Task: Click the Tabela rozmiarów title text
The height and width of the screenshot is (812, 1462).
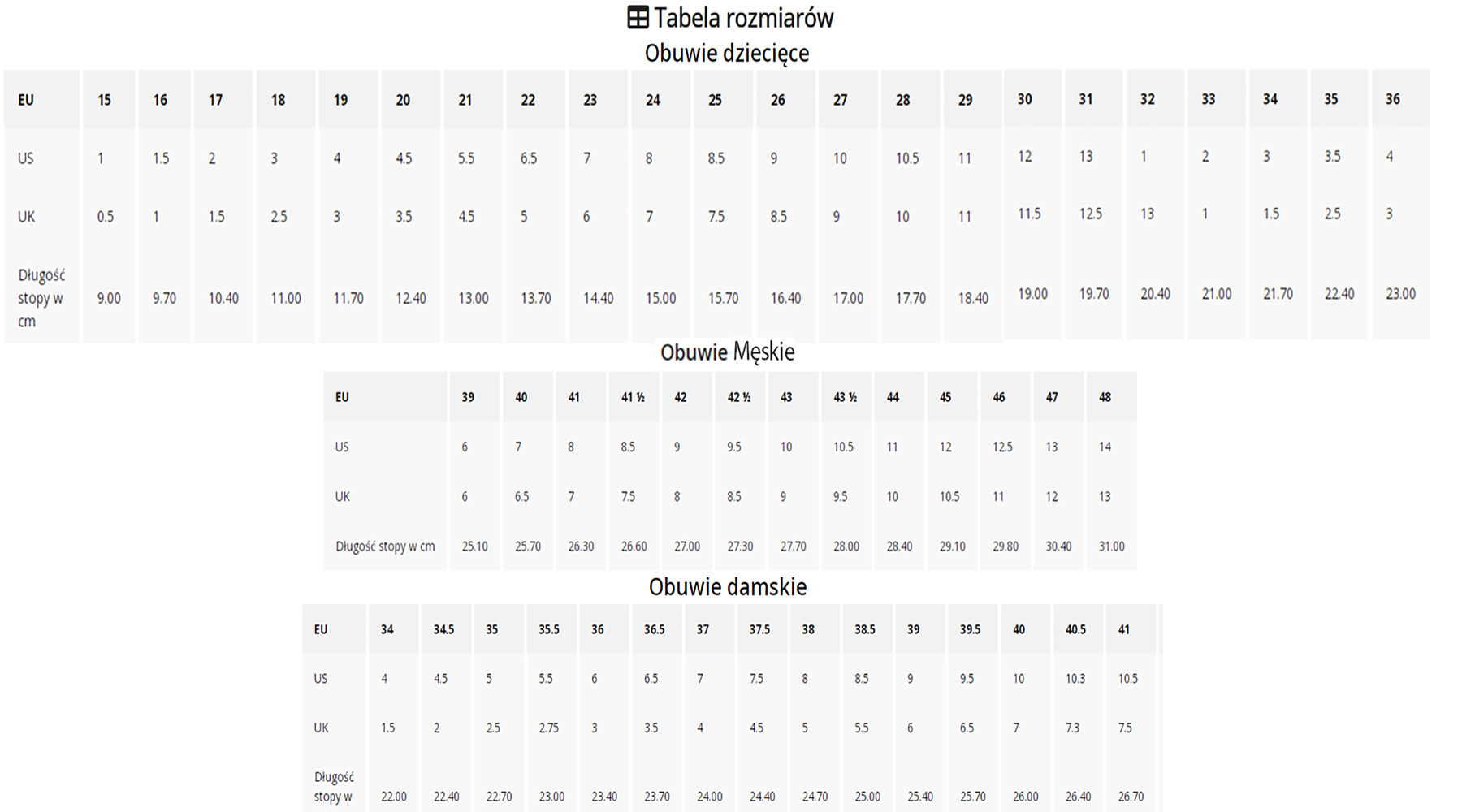Action: point(743,17)
